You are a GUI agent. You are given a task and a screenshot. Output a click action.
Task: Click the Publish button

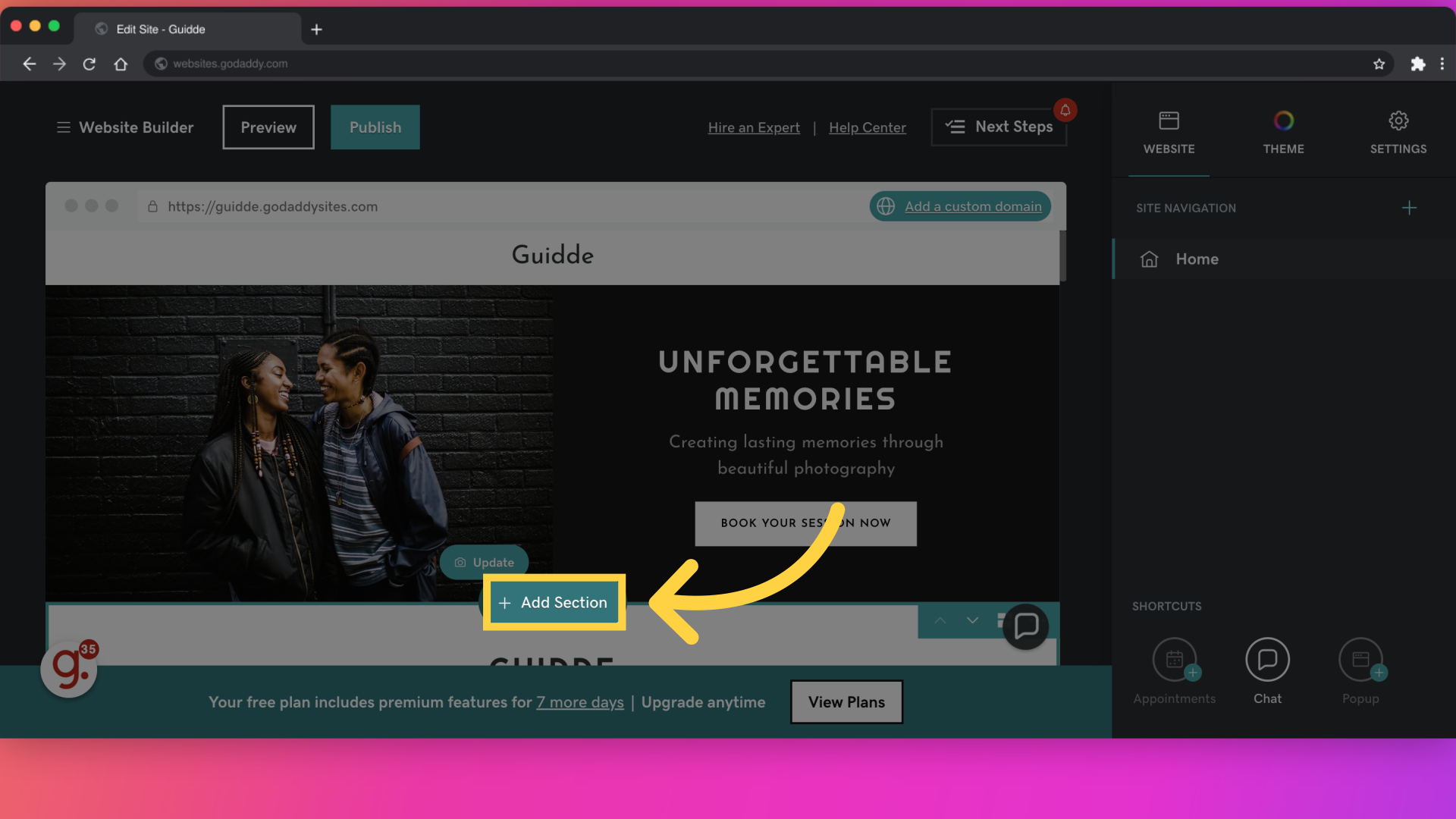[376, 127]
